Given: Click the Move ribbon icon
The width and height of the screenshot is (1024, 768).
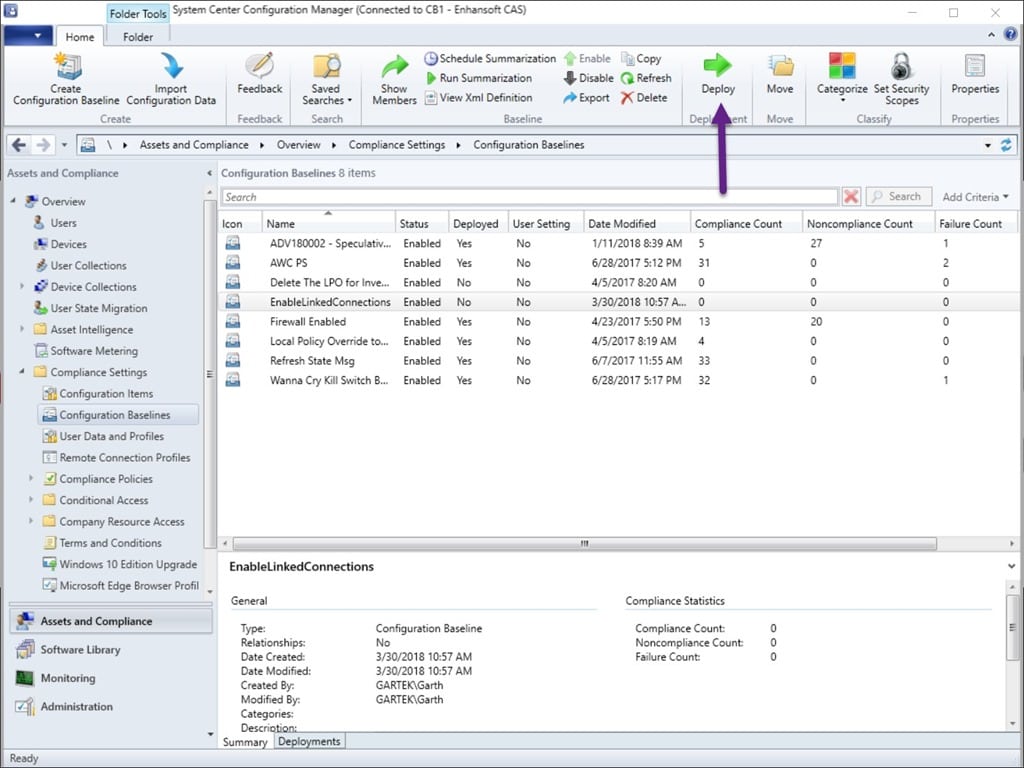Looking at the screenshot, I should click(x=780, y=66).
